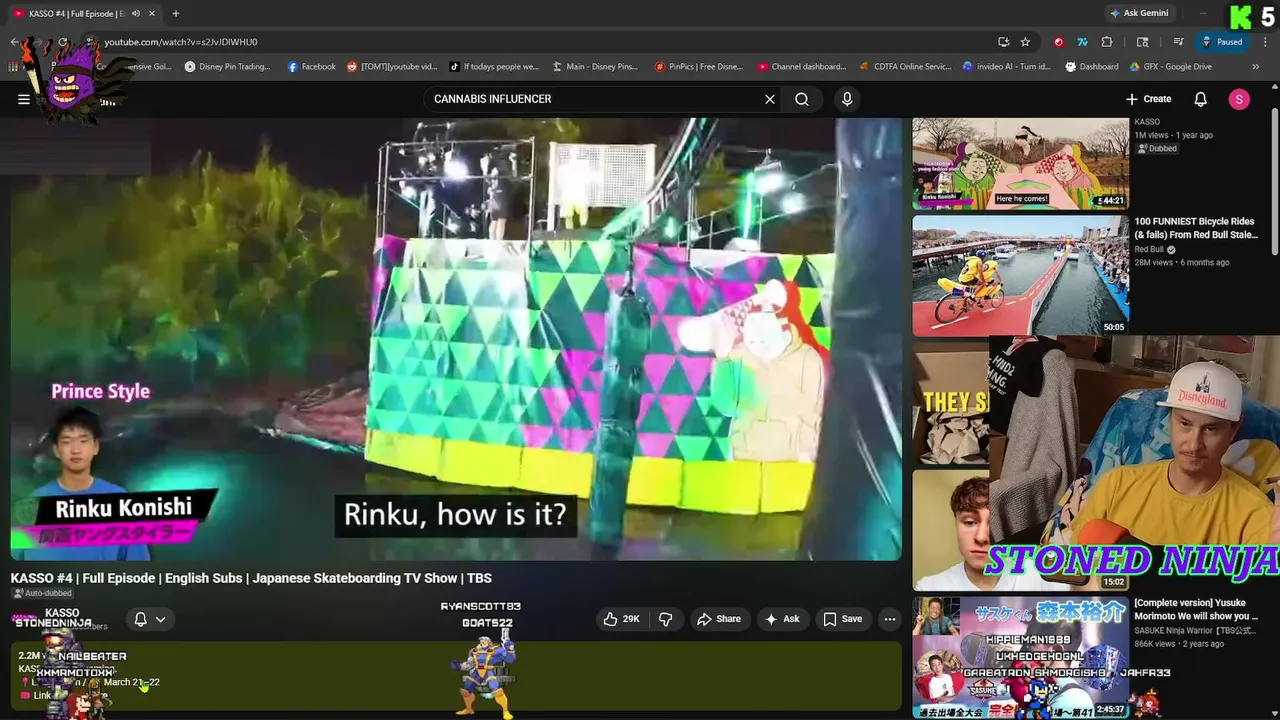Open the YouTube notifications bell

(1201, 99)
